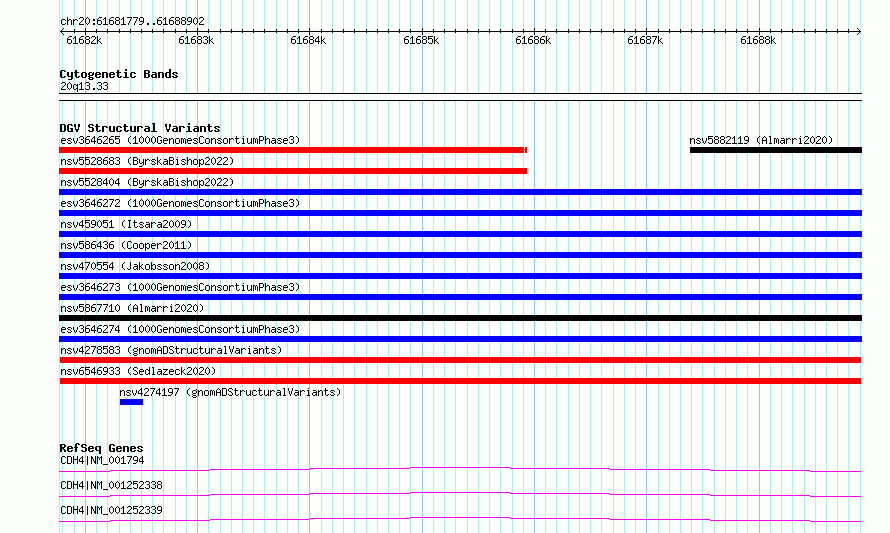Open the CDH4|NM_001252338 transcript label

[111, 485]
